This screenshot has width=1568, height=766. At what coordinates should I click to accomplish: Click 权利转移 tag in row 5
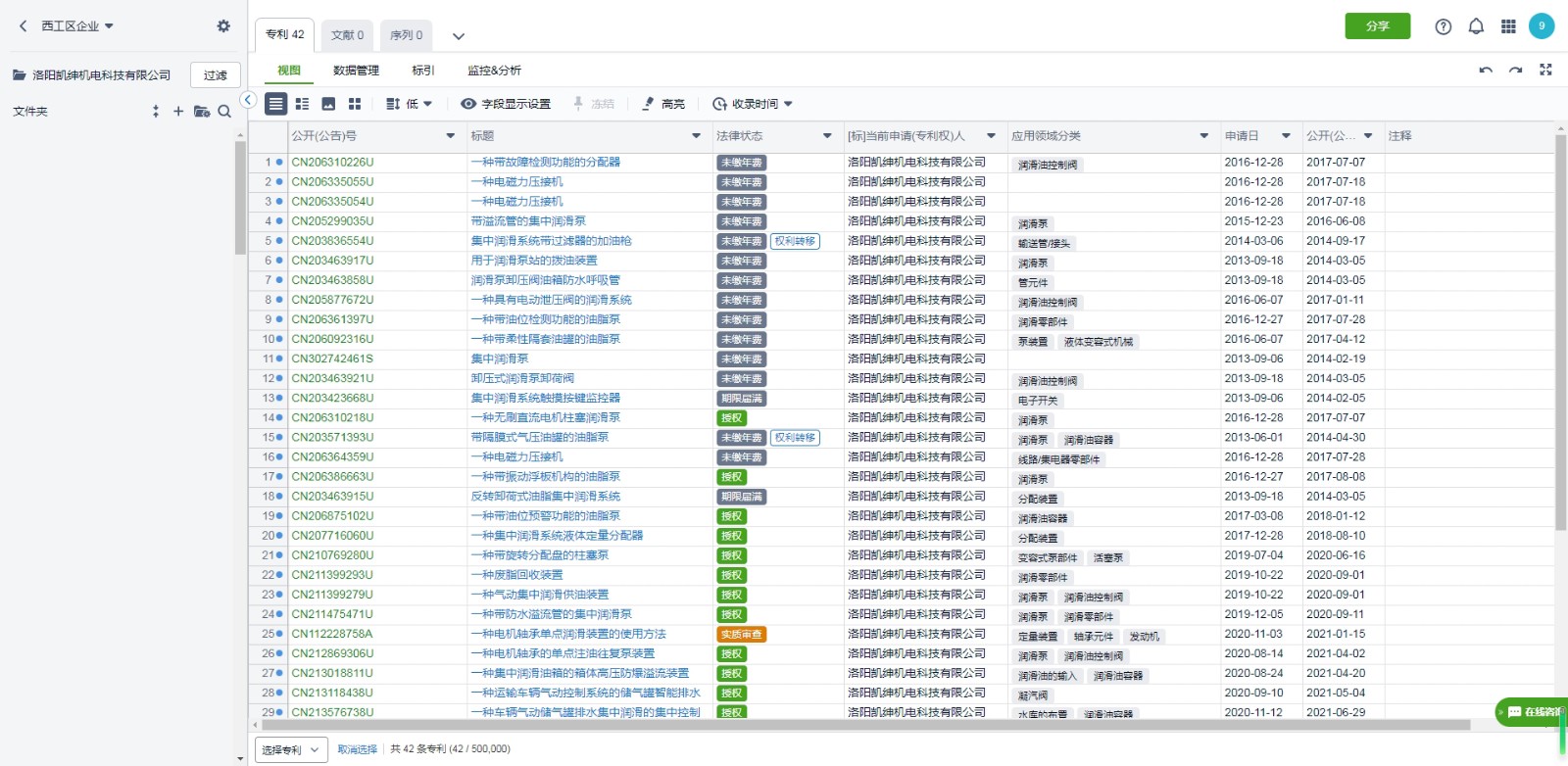click(795, 241)
